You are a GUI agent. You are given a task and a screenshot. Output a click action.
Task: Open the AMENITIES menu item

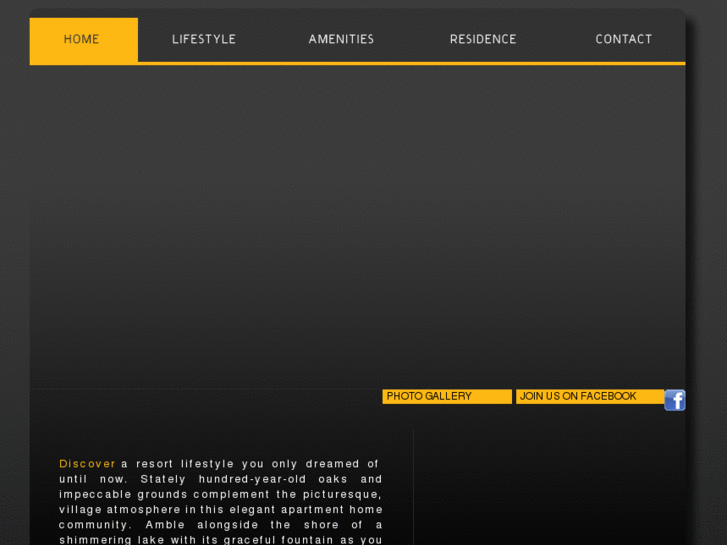click(341, 39)
